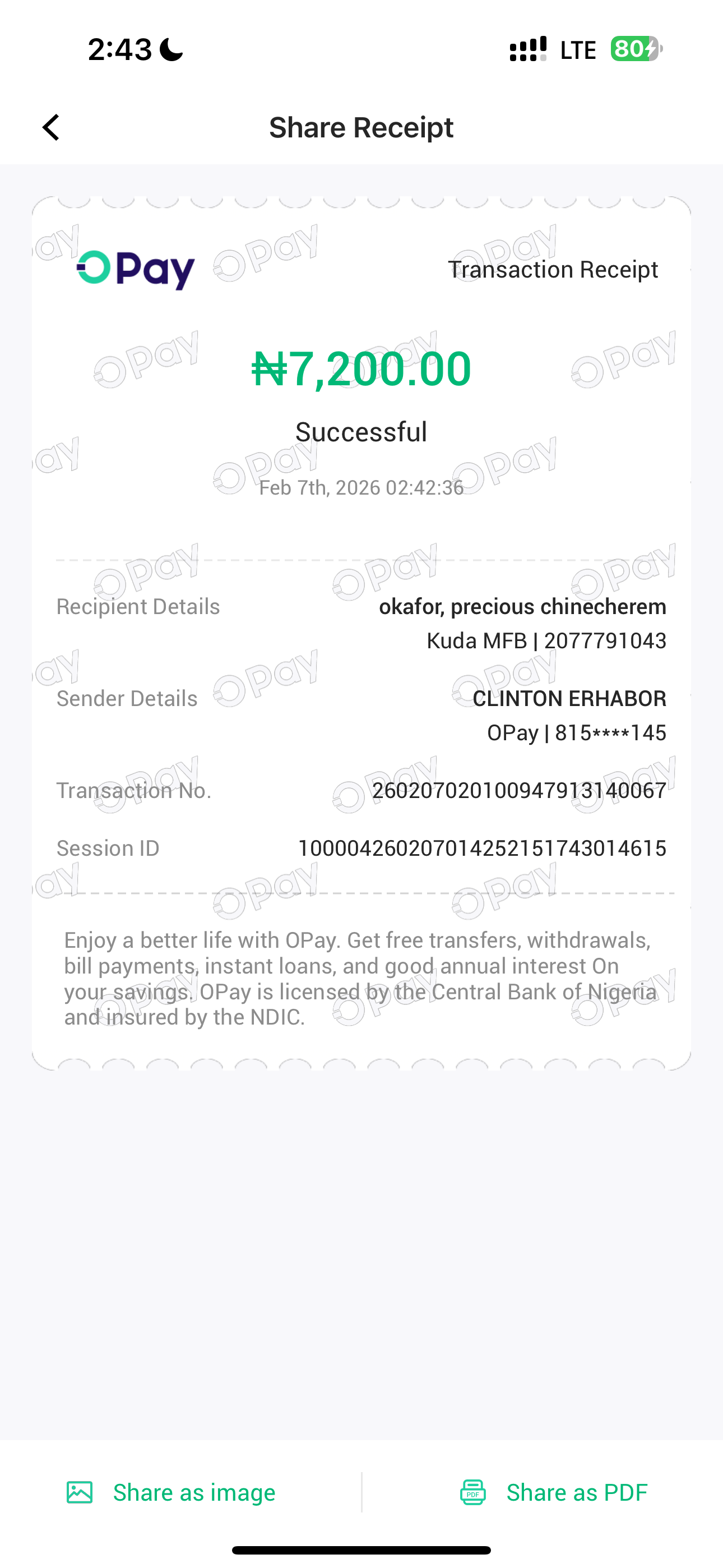The height and width of the screenshot is (1568, 723).
Task: Tap the sender name CLINTON ERHABOR
Action: point(569,698)
